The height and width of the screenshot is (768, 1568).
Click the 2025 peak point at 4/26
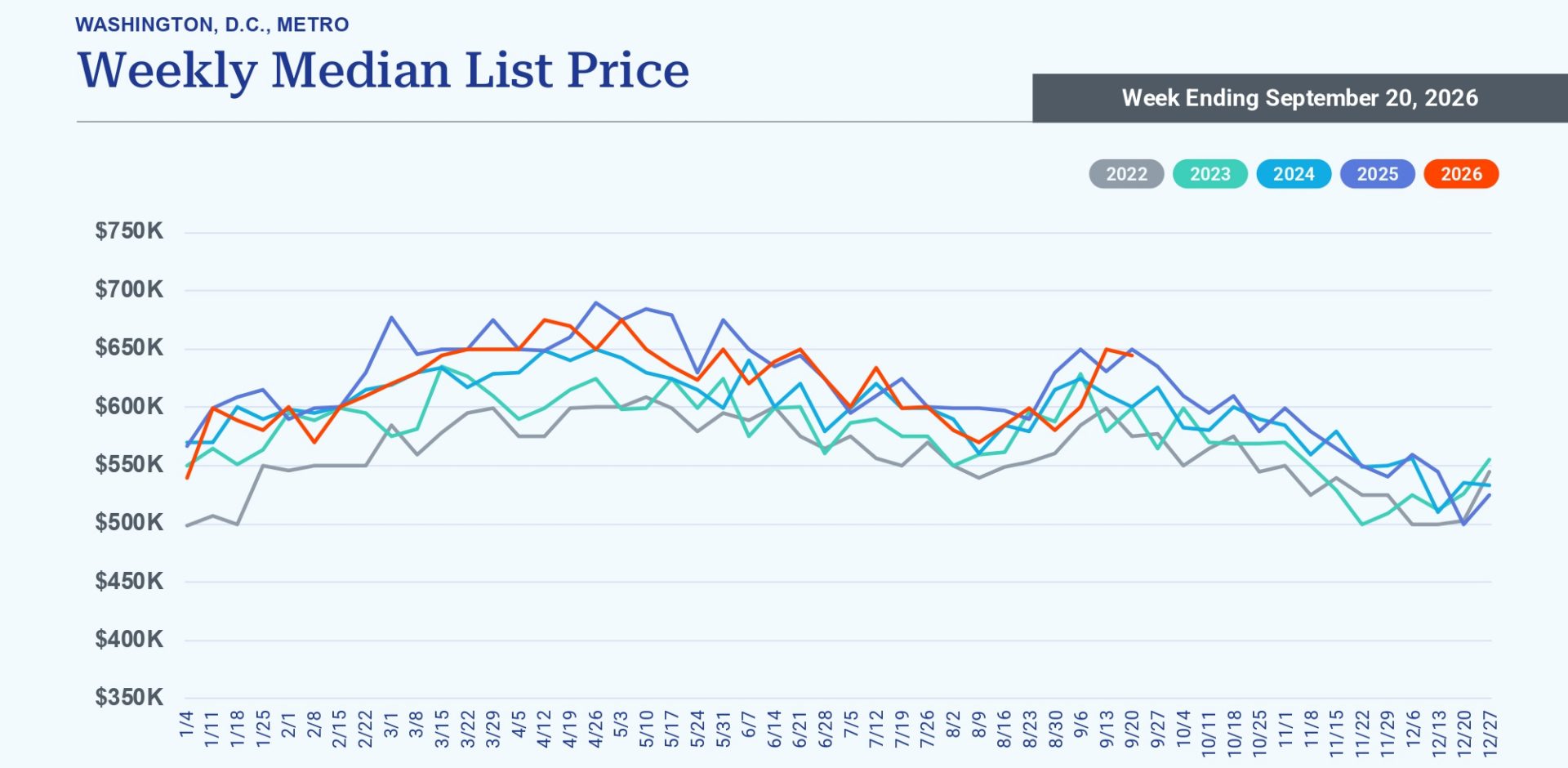[x=596, y=303]
